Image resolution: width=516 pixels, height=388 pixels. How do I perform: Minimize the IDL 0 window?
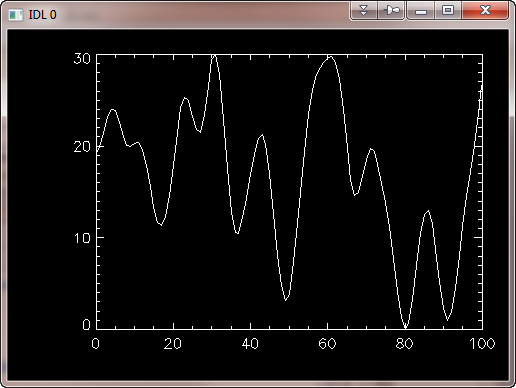click(421, 10)
